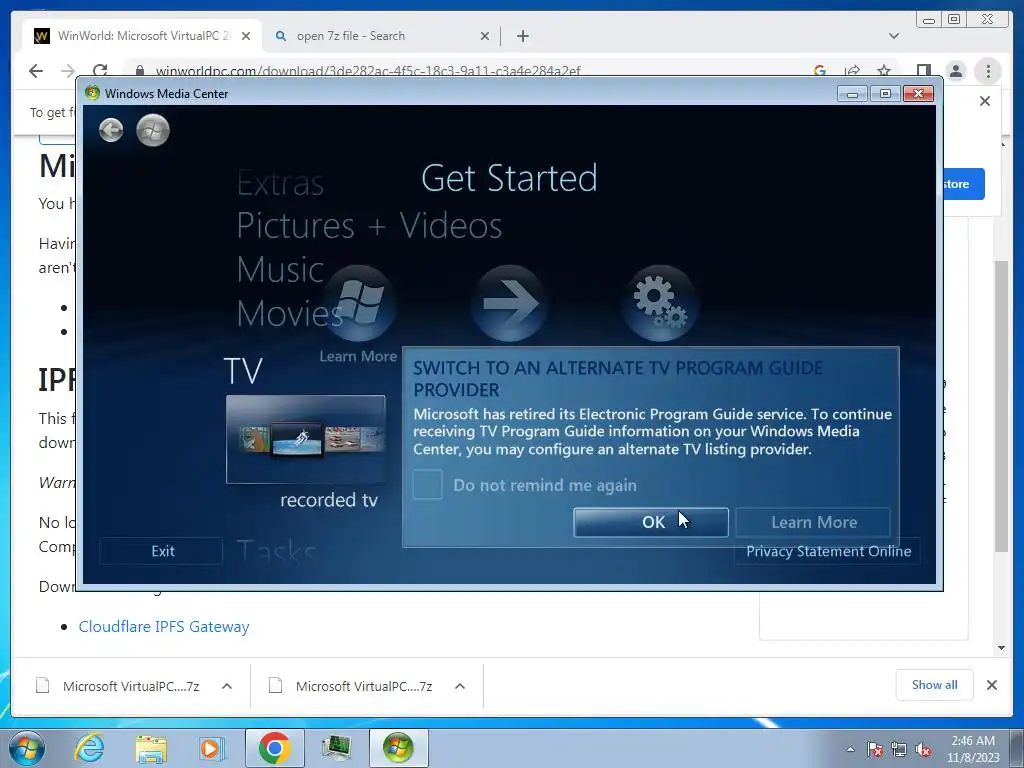Select the TV menu heading
1024x768 pixels.
(242, 371)
